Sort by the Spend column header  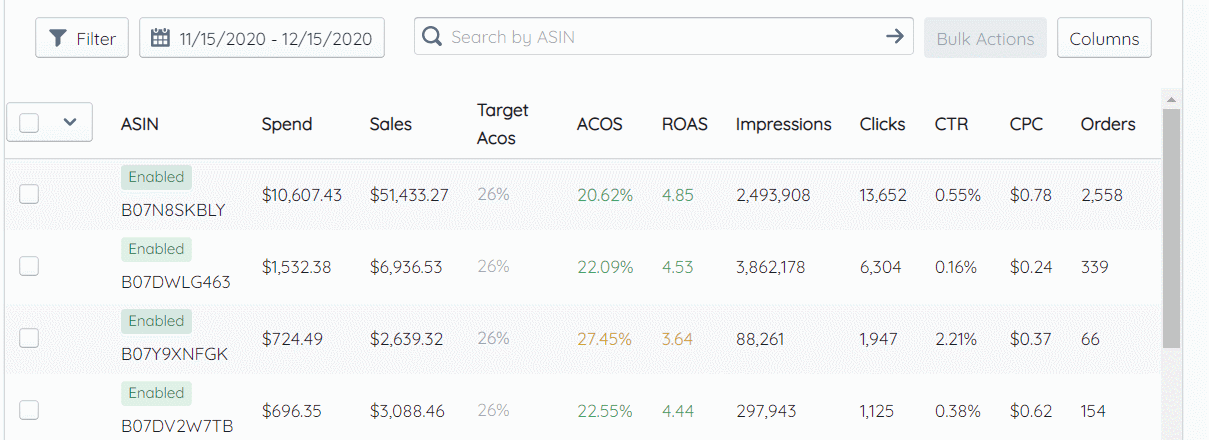[x=287, y=124]
